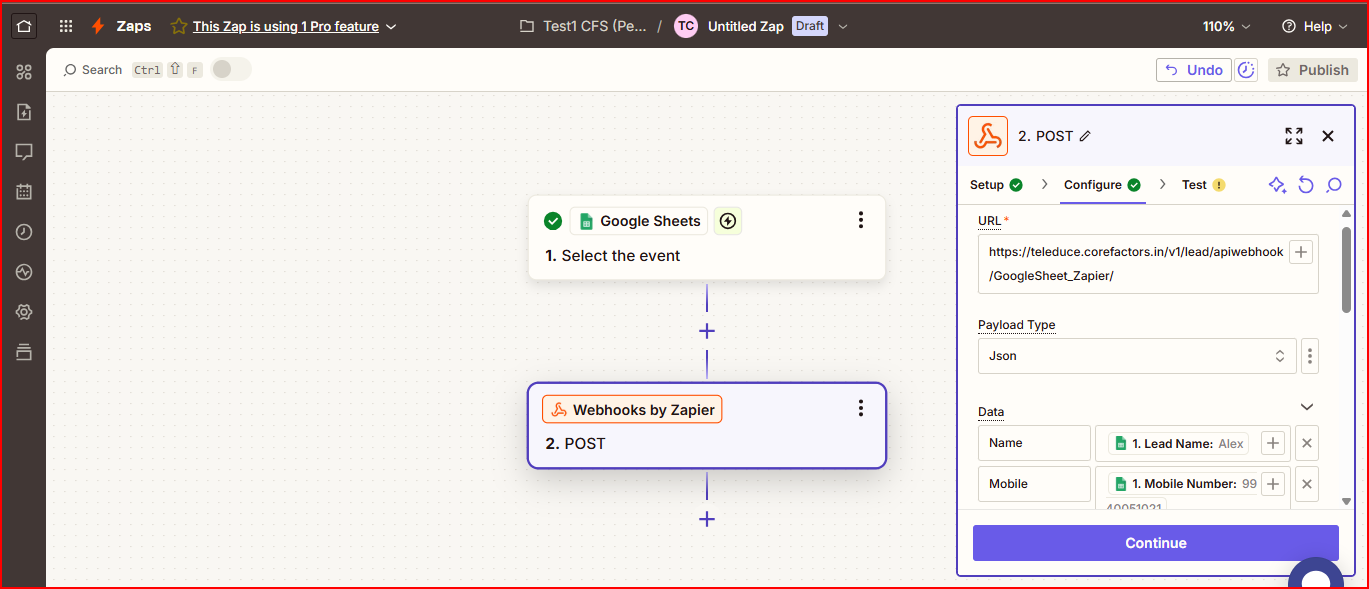Insert data into the URL field with plus
This screenshot has width=1369, height=589.
point(1301,253)
